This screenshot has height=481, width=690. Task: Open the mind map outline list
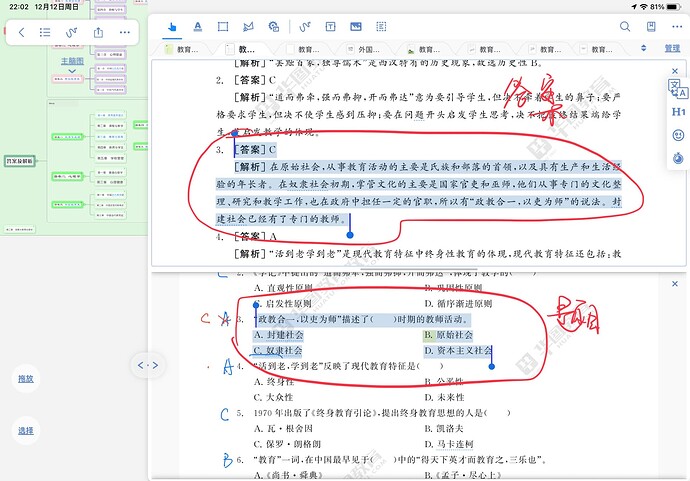point(45,32)
